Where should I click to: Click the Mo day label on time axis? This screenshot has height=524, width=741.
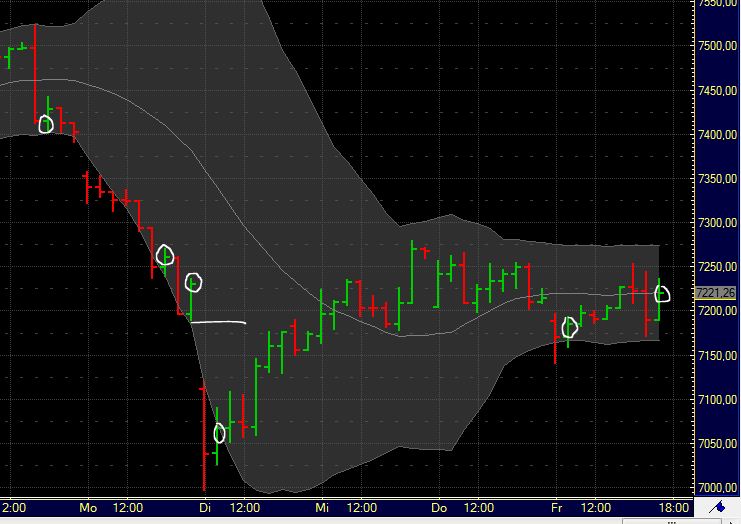(88, 508)
